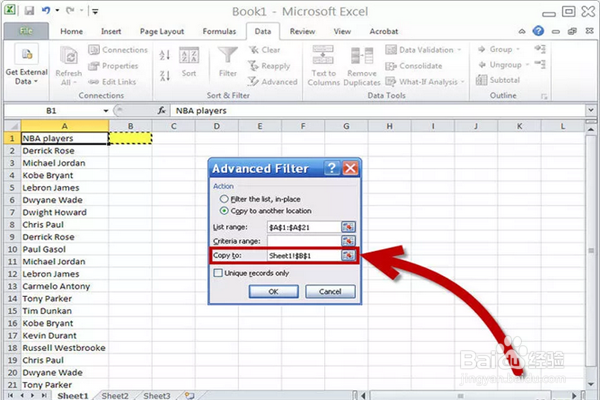
Task: Click the collapse button for Copy to
Action: 348,255
